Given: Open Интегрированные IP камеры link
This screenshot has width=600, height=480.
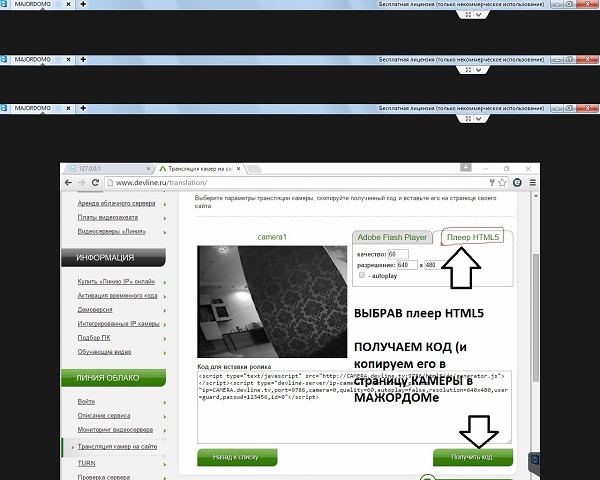Looking at the screenshot, I should [119, 323].
